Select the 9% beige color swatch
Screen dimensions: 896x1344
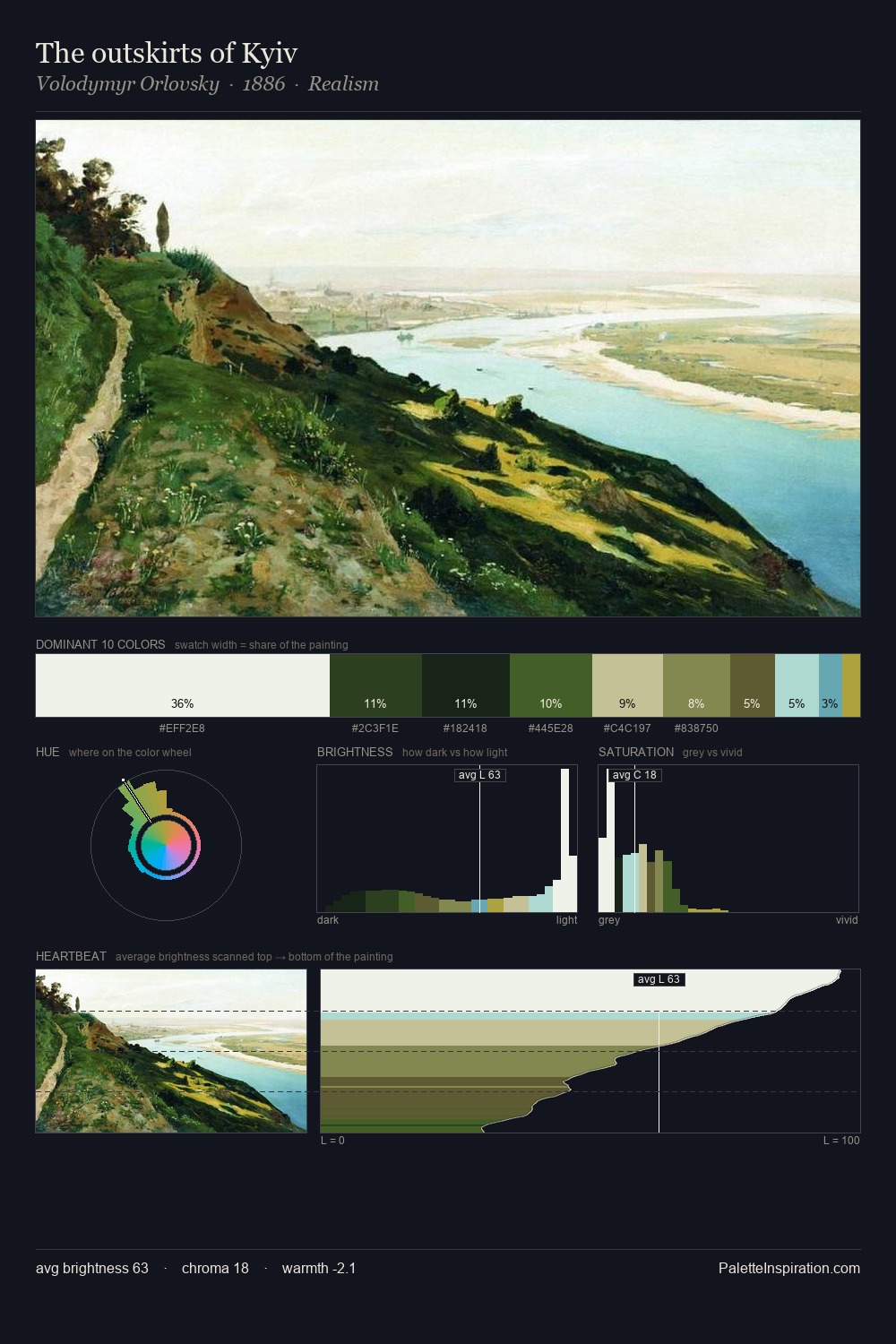point(627,685)
